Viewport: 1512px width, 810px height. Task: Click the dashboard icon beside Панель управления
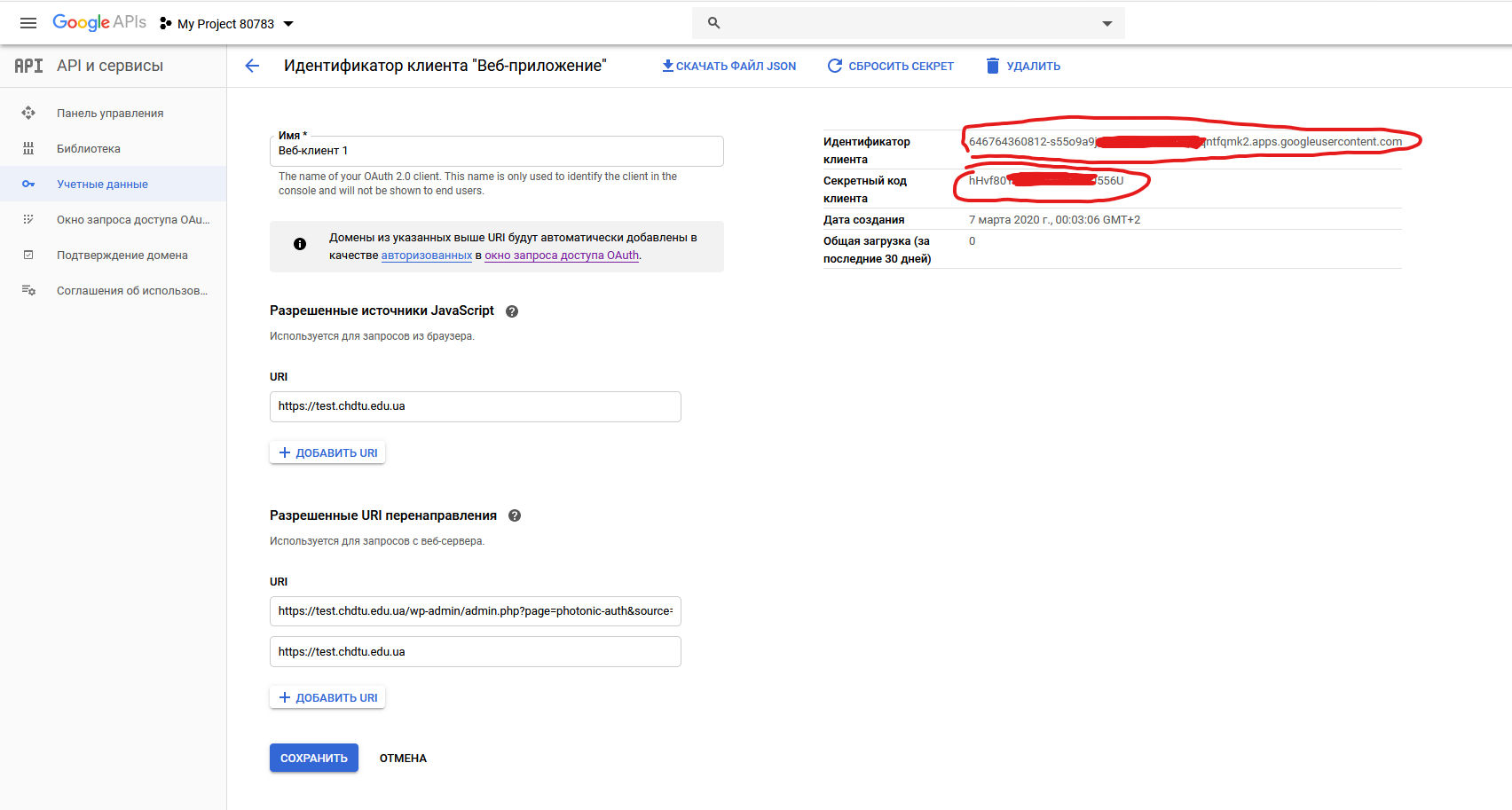click(28, 113)
